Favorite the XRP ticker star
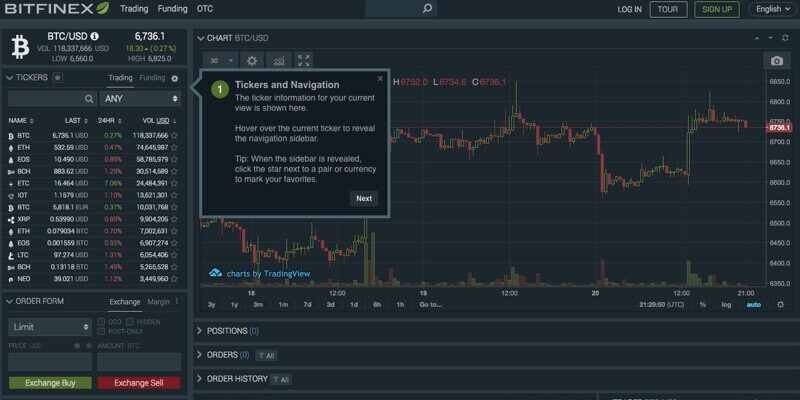Screen dimensions: 800x400 (x=174, y=219)
